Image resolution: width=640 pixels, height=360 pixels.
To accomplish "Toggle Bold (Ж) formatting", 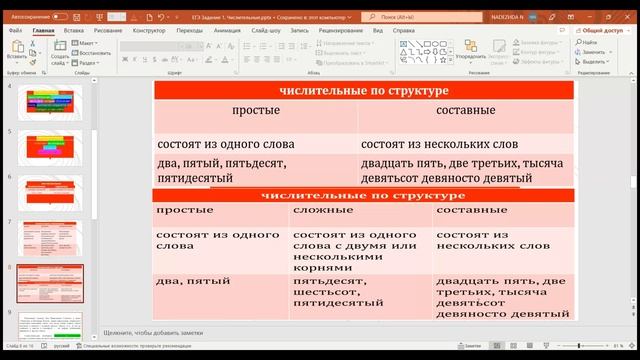I will (125, 60).
